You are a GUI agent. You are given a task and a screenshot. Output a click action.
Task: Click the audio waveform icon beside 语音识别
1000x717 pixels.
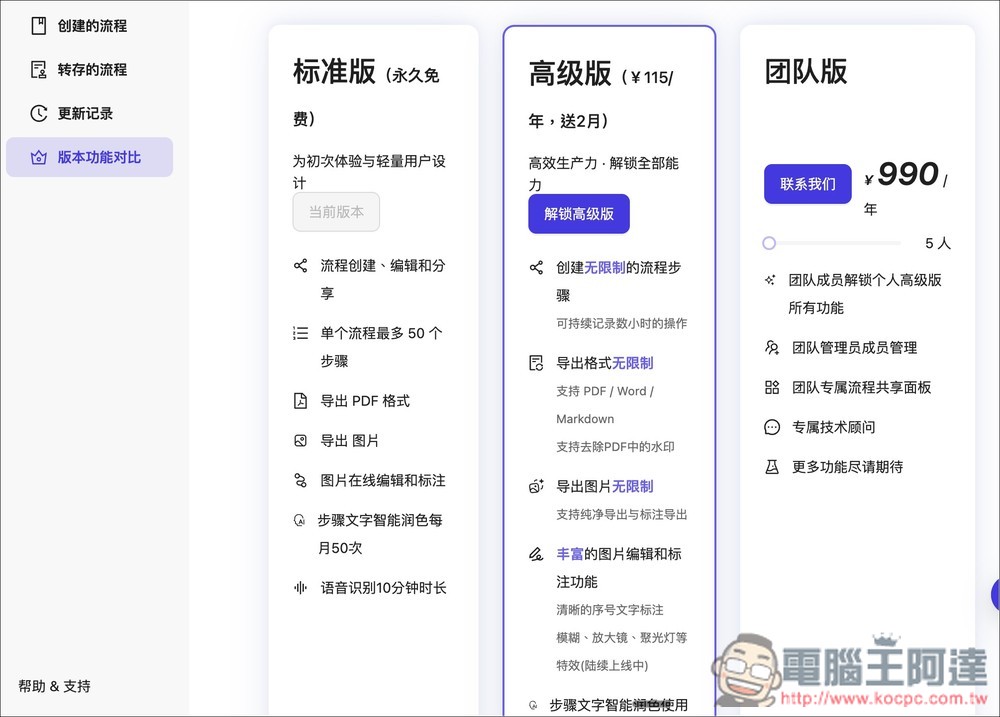[x=300, y=588]
